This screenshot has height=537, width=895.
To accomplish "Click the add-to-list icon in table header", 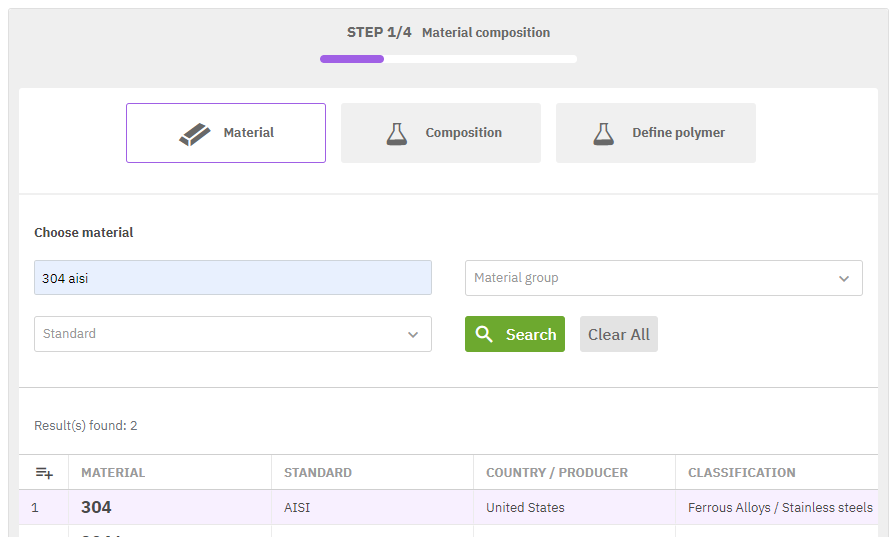I will (x=44, y=472).
